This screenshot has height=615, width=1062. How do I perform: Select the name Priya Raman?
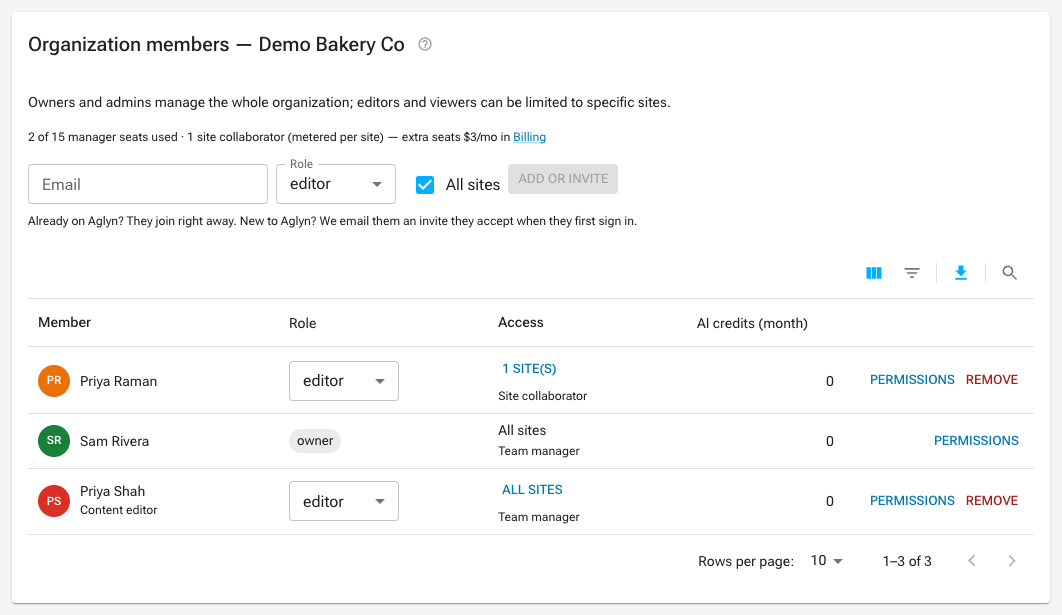[119, 381]
